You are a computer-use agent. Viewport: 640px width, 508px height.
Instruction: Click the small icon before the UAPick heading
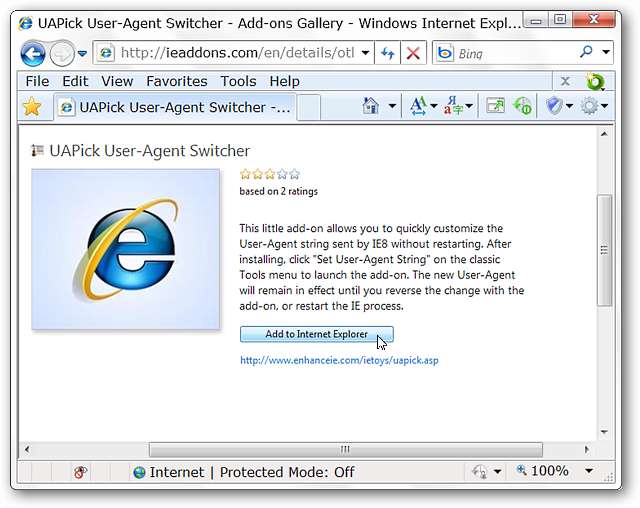coord(38,151)
